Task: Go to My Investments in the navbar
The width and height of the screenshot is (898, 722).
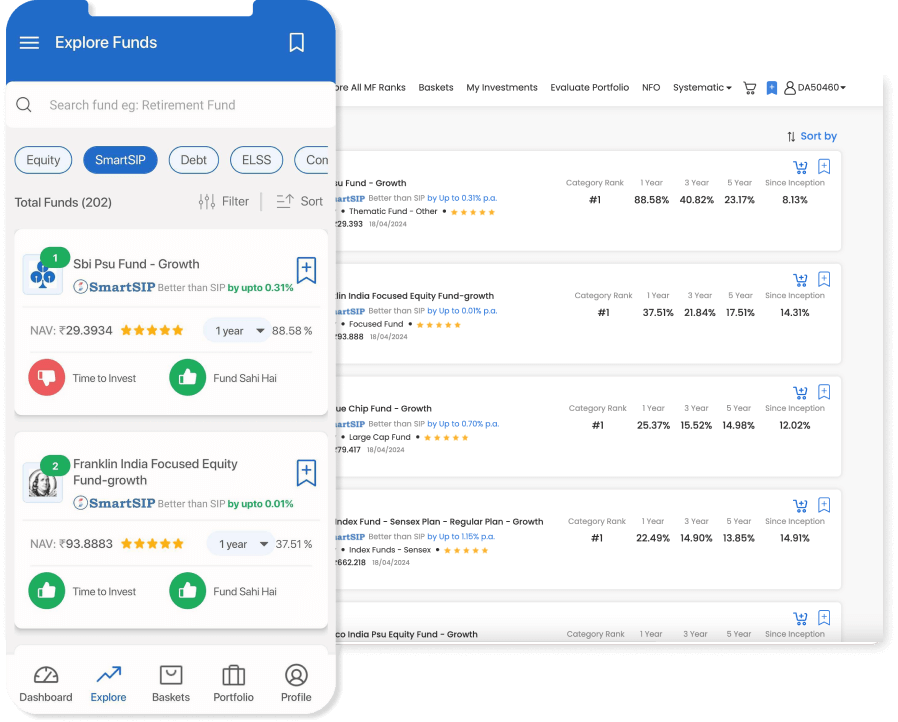Action: (x=502, y=88)
